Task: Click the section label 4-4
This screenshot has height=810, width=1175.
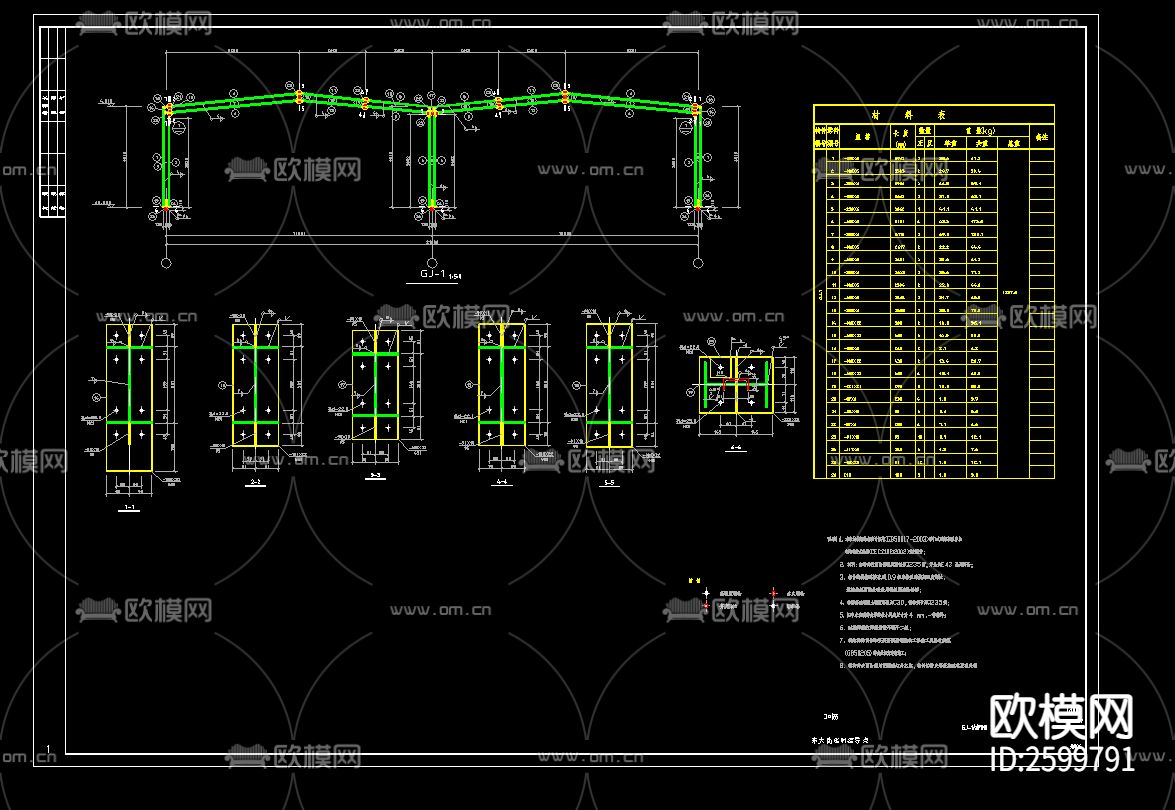Action: pos(501,482)
